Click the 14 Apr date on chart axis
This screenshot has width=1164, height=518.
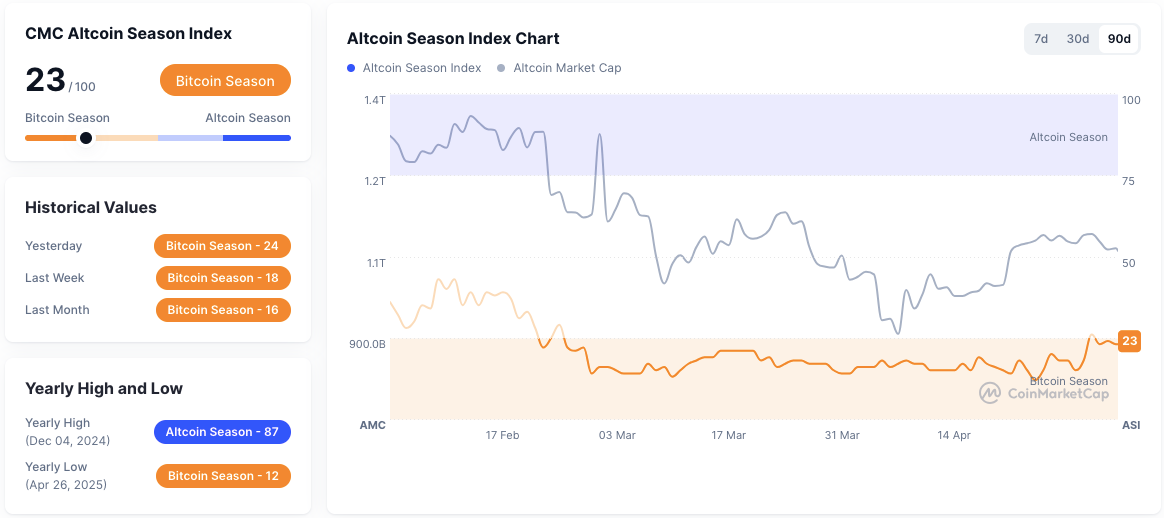point(954,436)
